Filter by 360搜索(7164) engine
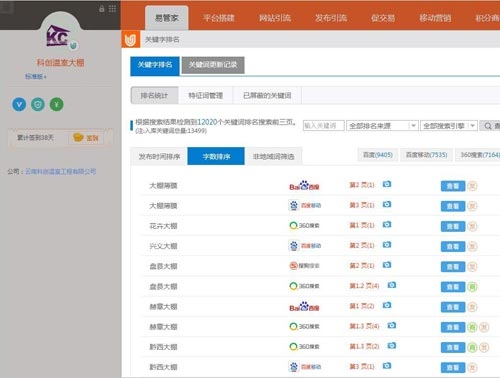 [478, 155]
